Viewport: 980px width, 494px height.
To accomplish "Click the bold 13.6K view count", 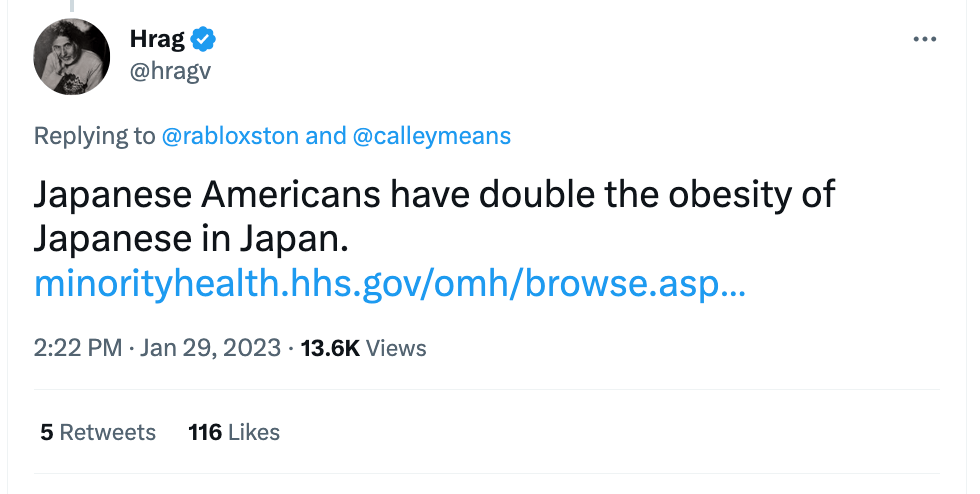I will click(329, 348).
